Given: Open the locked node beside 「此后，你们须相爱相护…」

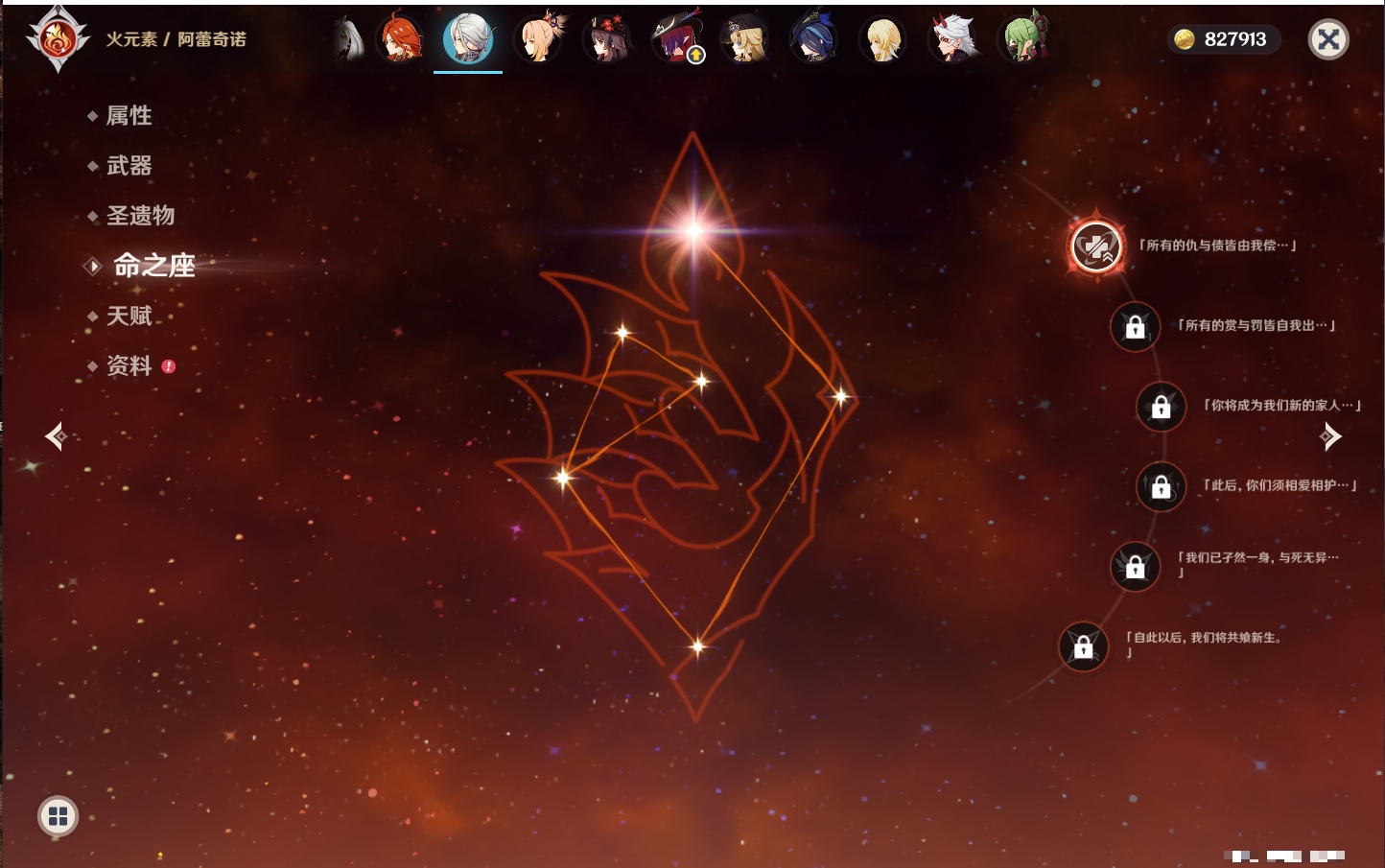Looking at the screenshot, I should [x=1161, y=486].
